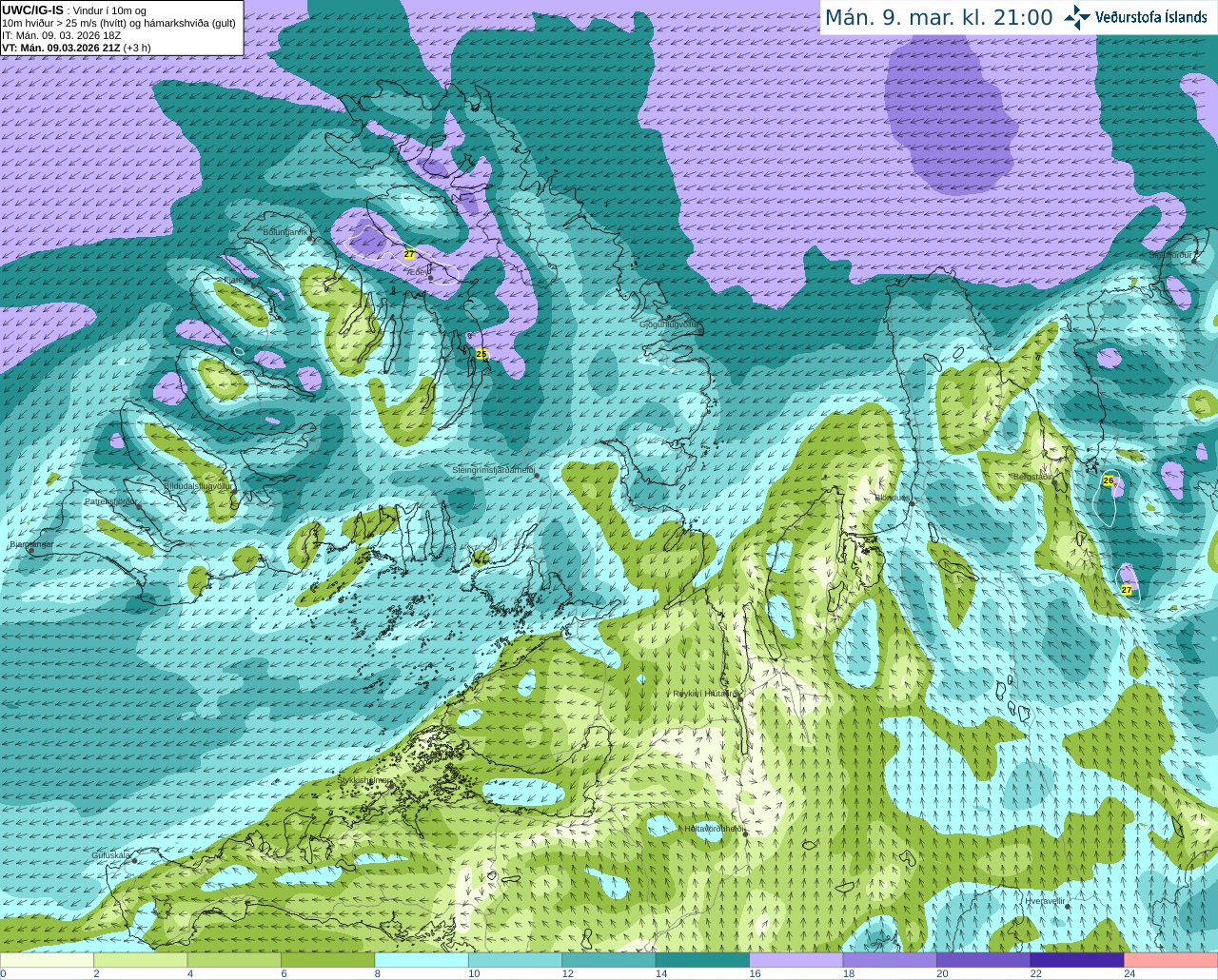Click the Mán. 9. mar. kl. 21:00 timestamp
This screenshot has width=1218, height=980.
coord(938,17)
